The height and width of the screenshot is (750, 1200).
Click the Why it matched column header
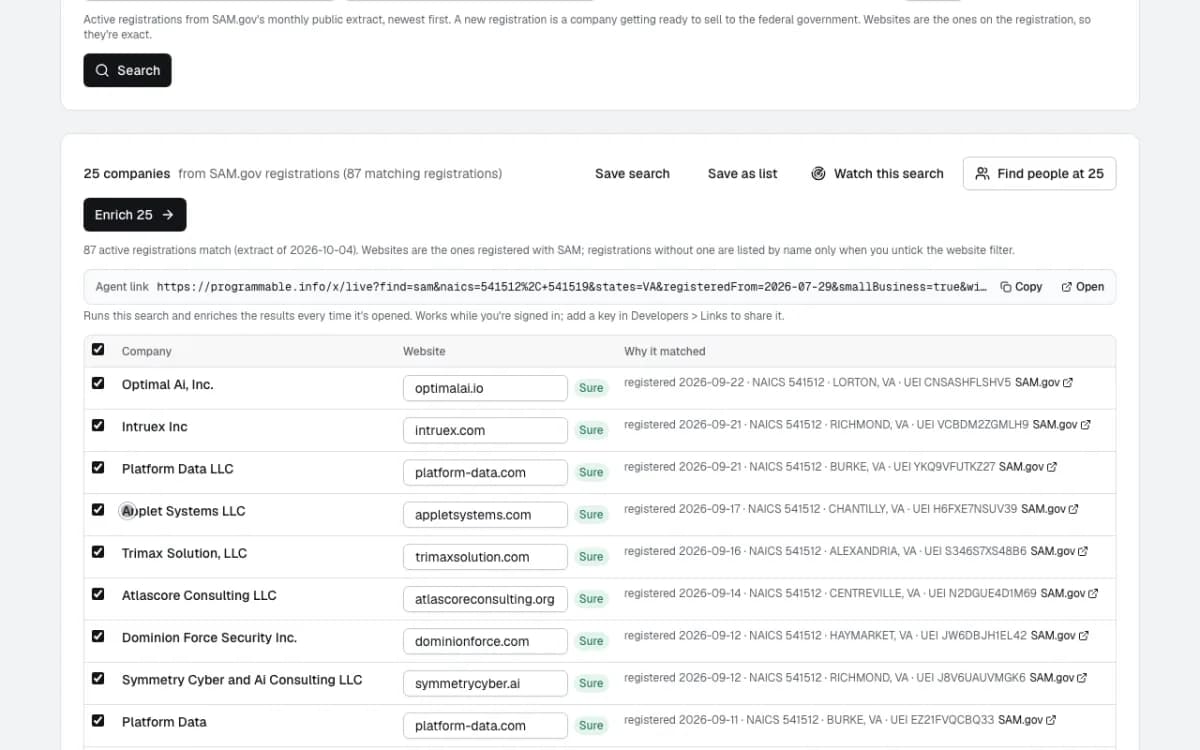click(665, 351)
